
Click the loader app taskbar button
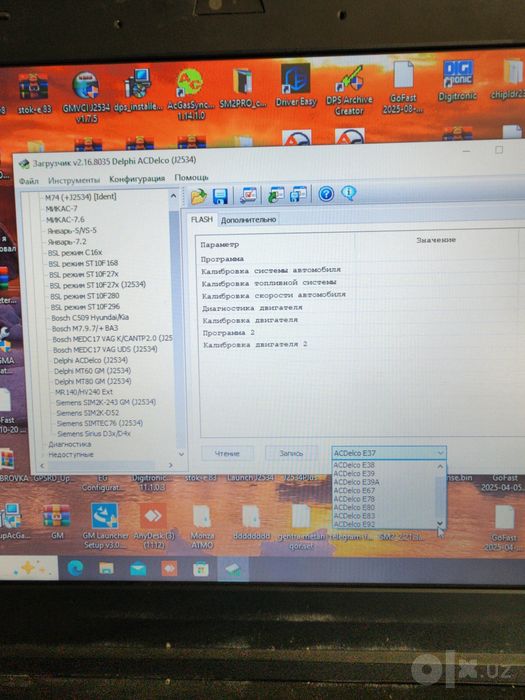pos(233,570)
